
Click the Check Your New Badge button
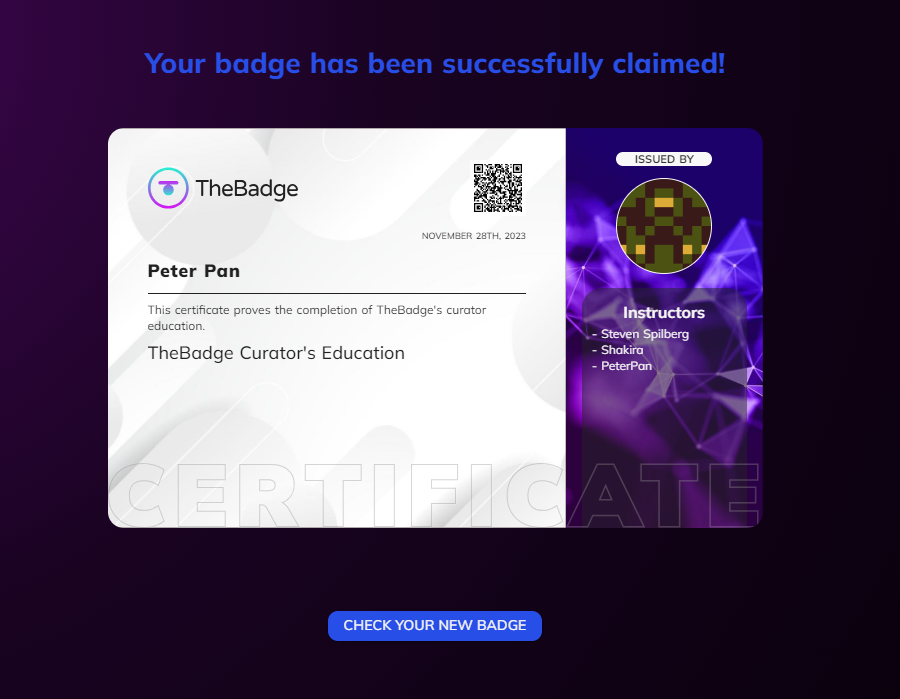(435, 626)
